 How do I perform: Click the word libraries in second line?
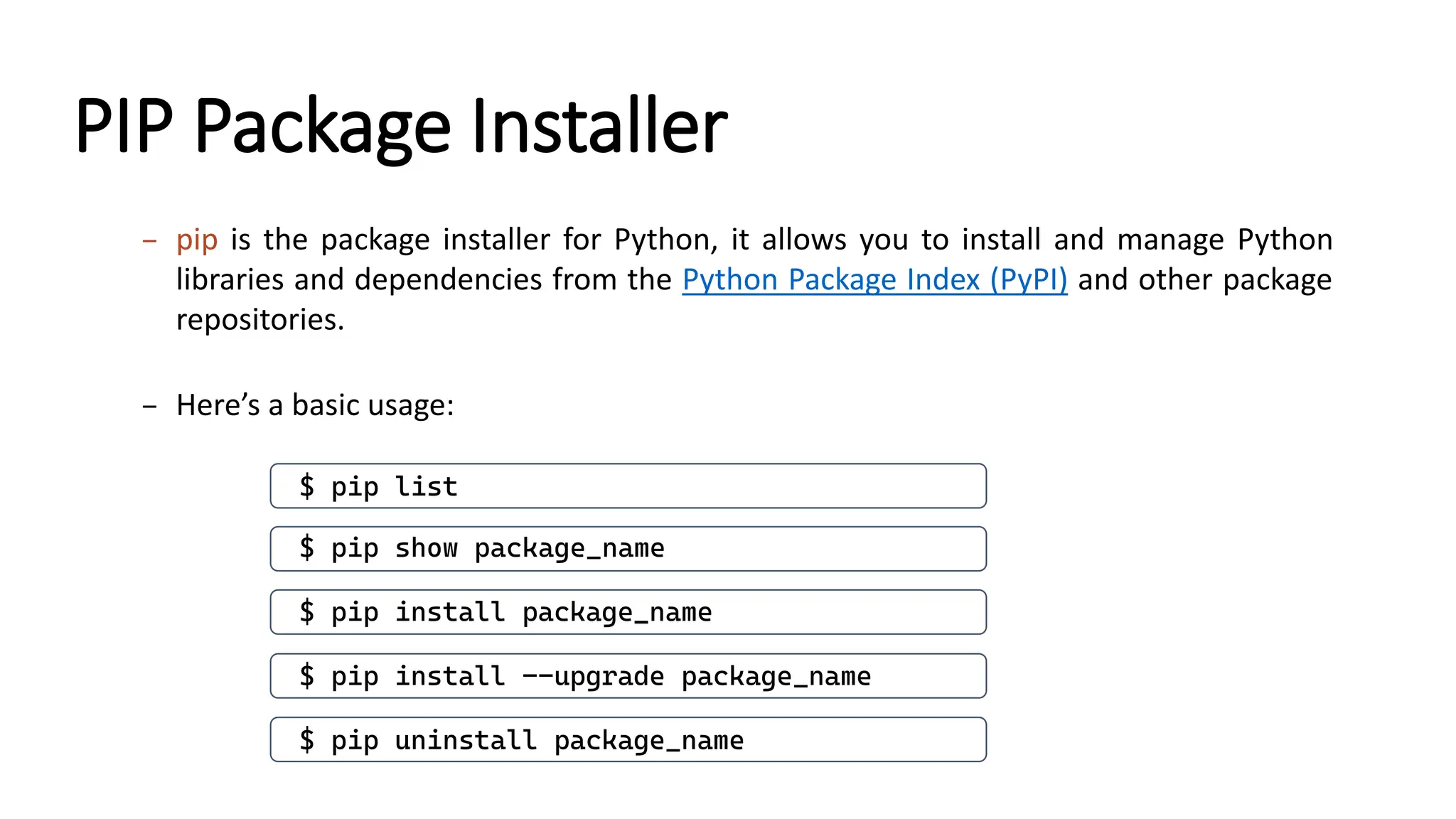[x=230, y=280]
